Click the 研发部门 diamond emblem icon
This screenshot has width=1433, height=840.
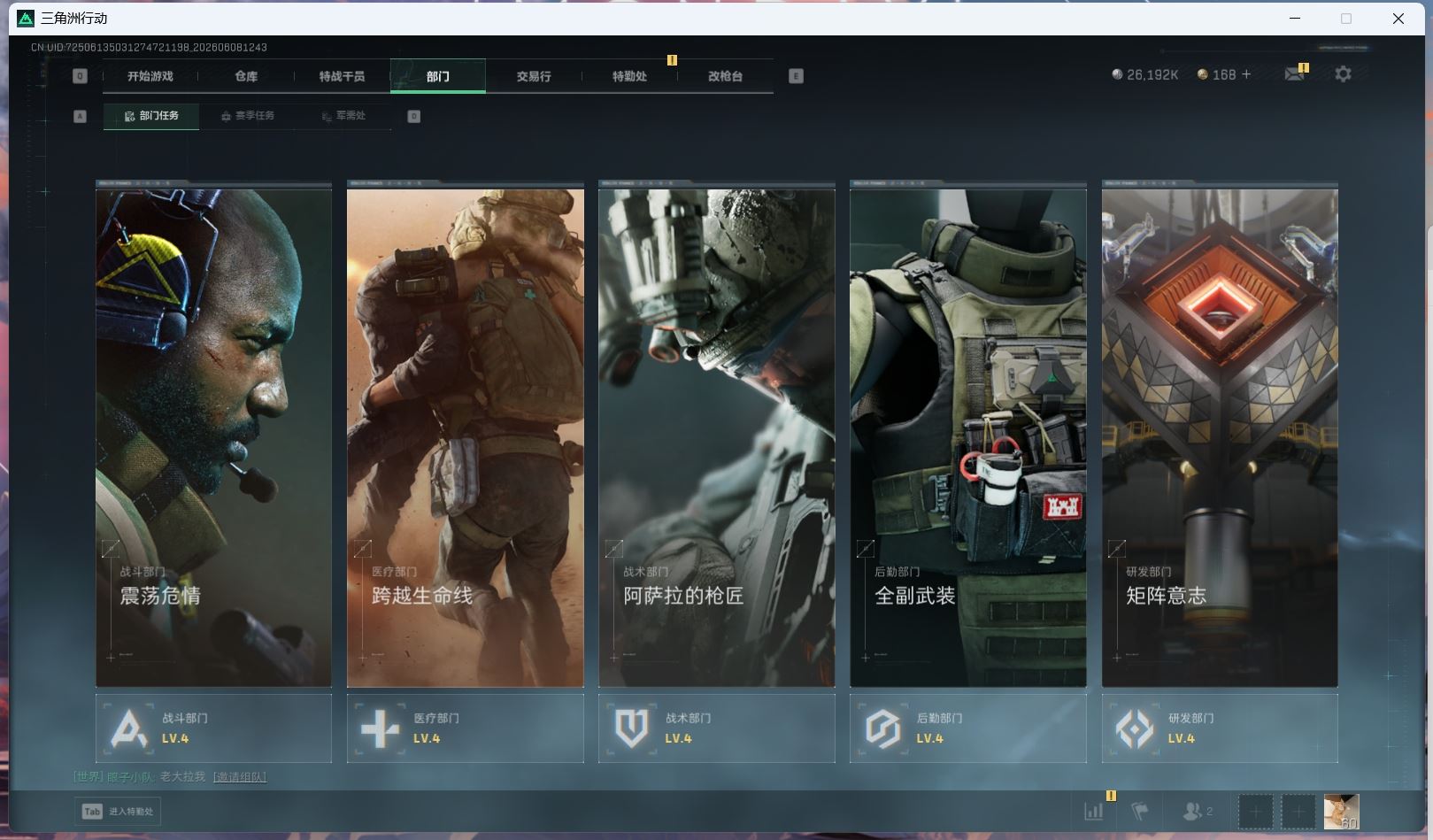1135,729
